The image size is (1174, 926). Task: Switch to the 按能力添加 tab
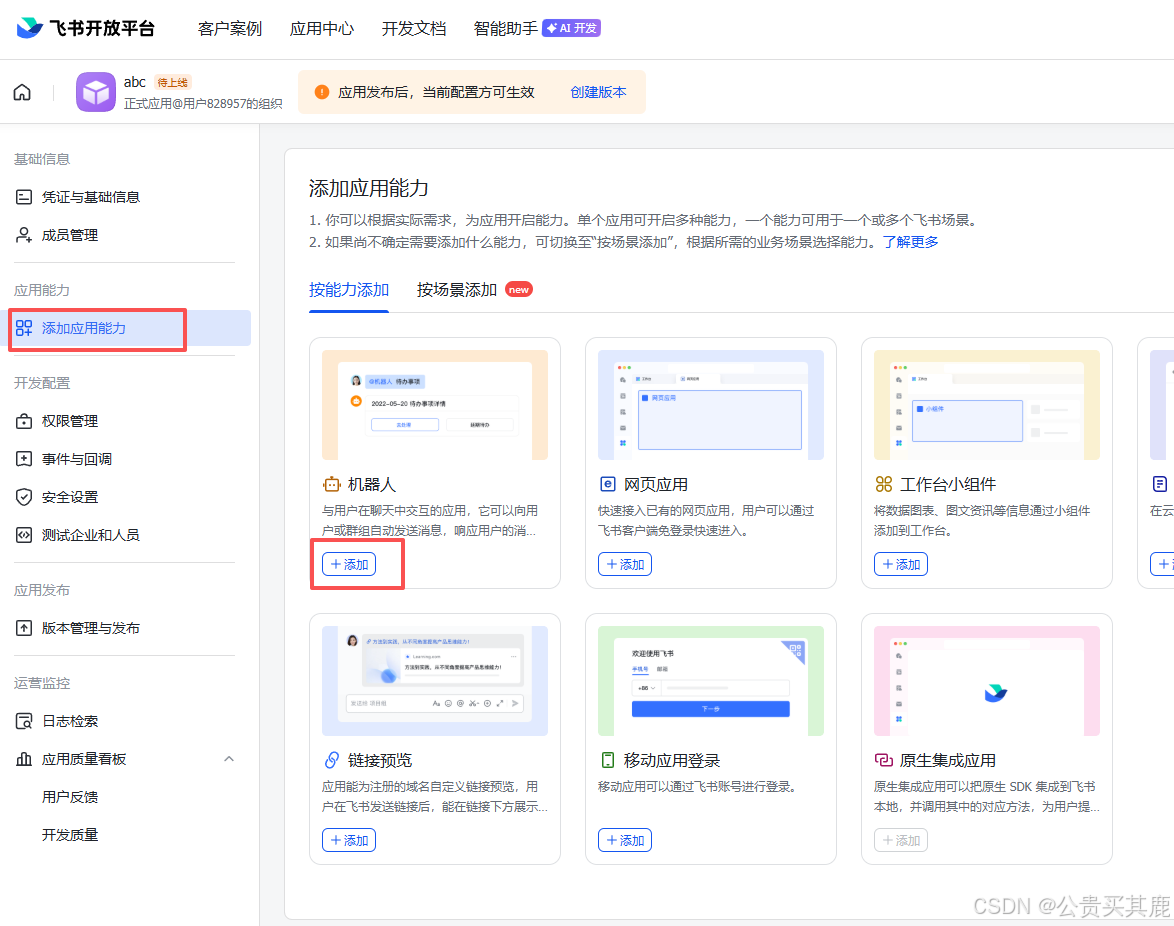(349, 290)
